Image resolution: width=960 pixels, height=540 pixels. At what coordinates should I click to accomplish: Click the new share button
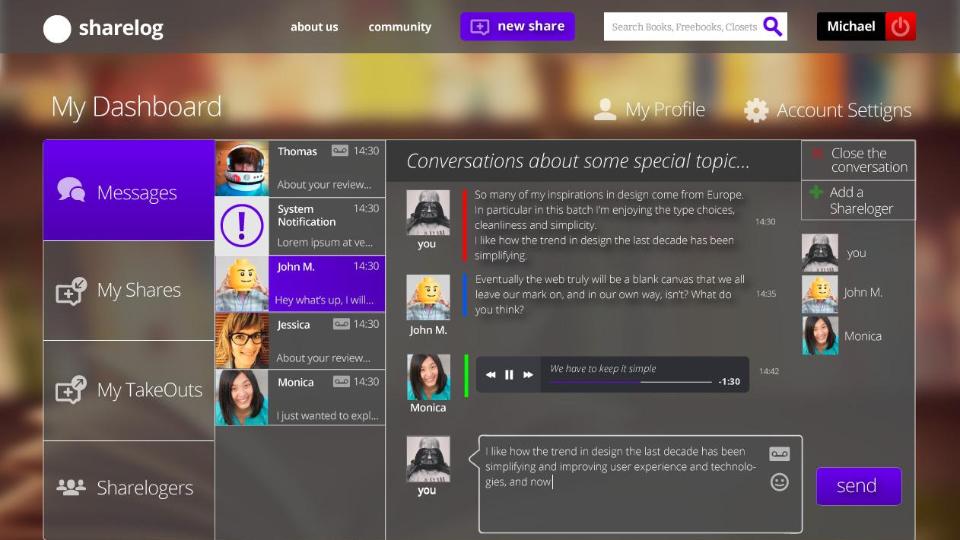[517, 27]
